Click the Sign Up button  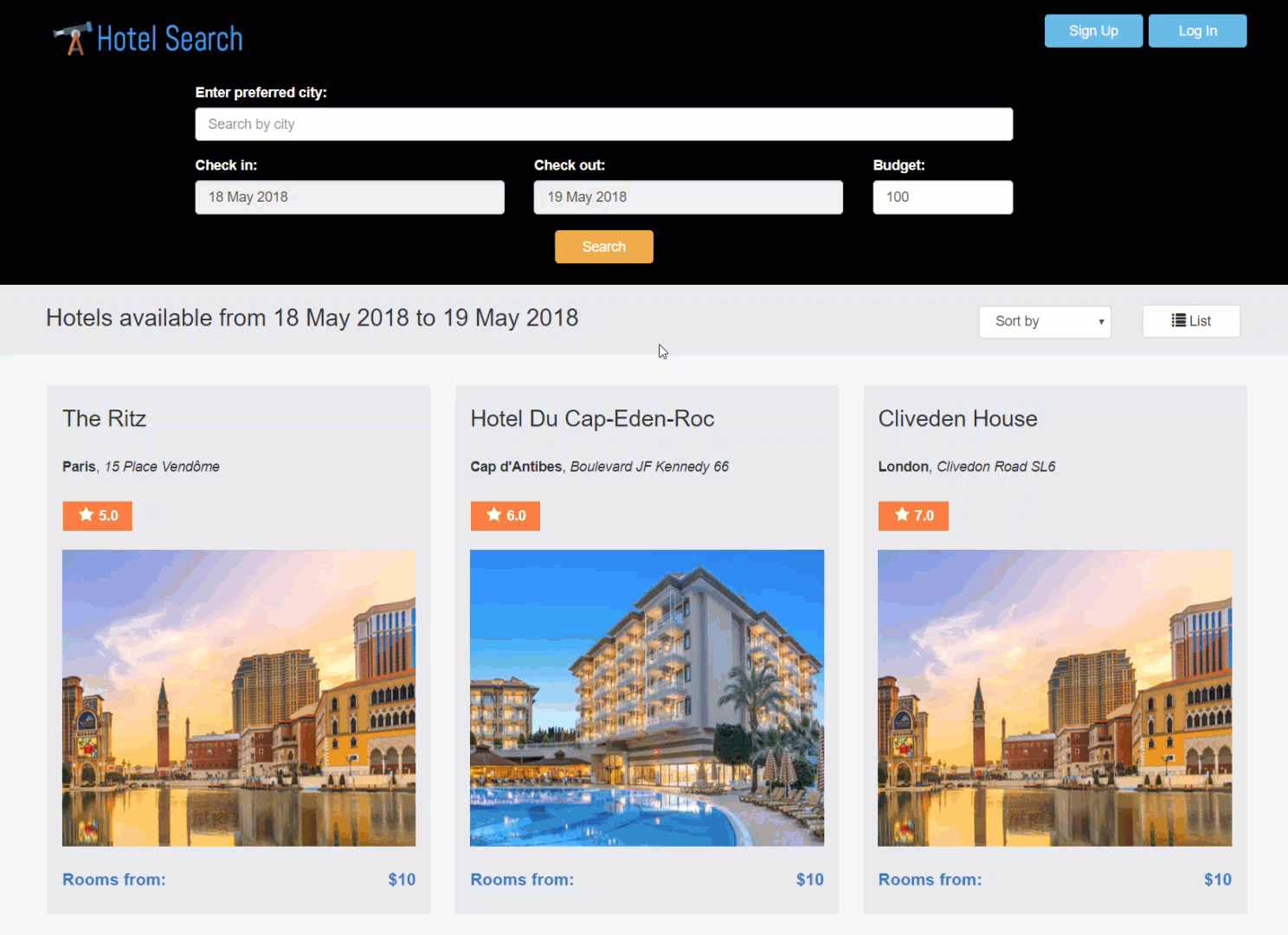[1093, 31]
